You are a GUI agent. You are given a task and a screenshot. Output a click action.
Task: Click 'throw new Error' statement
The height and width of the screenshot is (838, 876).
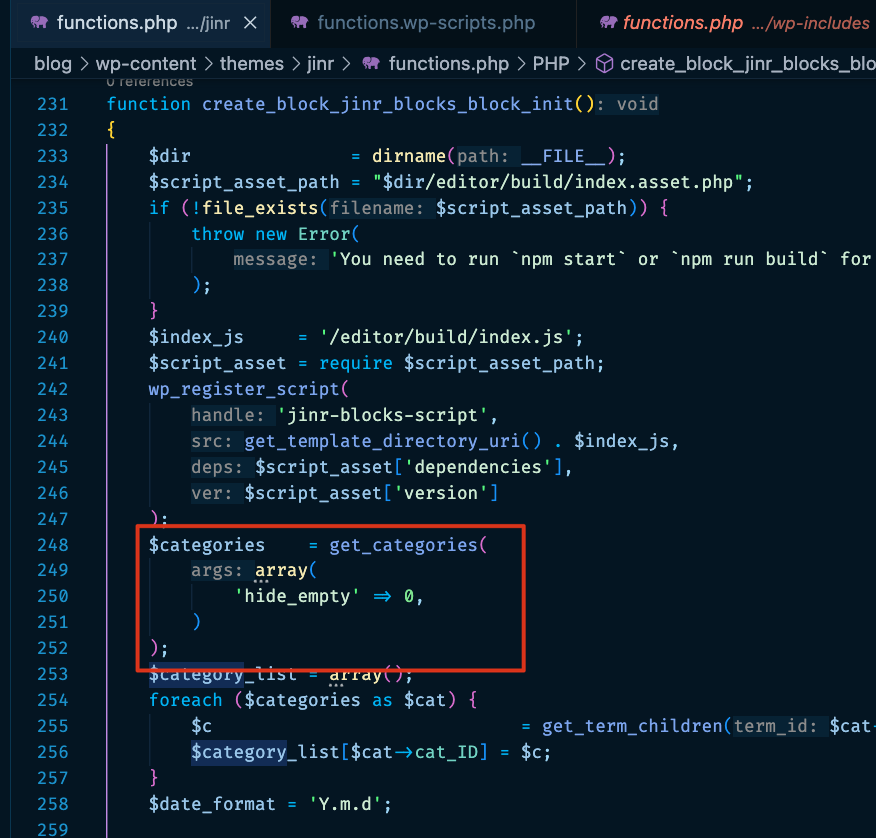pyautogui.click(x=272, y=234)
